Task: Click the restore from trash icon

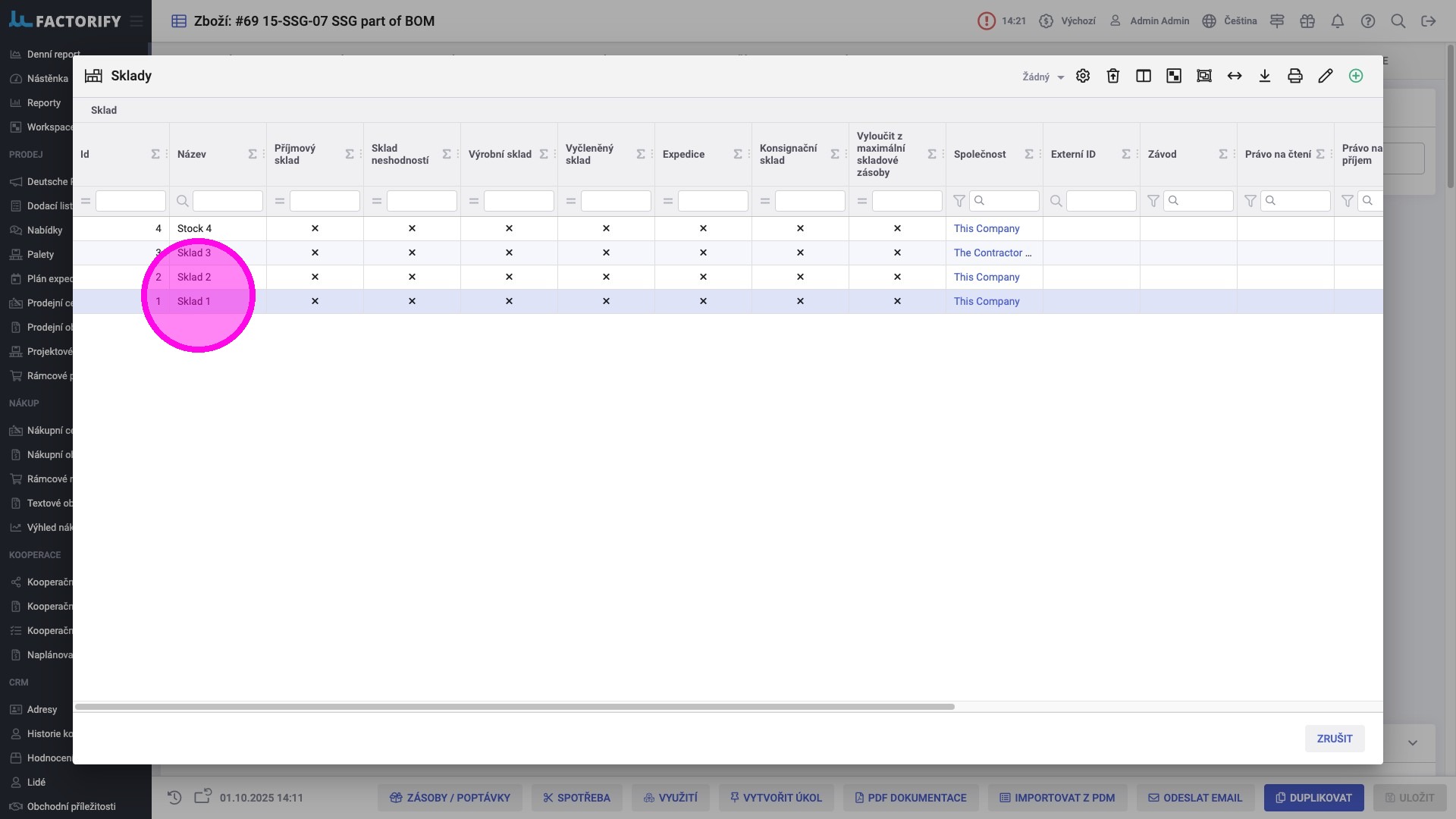Action: click(x=1113, y=76)
